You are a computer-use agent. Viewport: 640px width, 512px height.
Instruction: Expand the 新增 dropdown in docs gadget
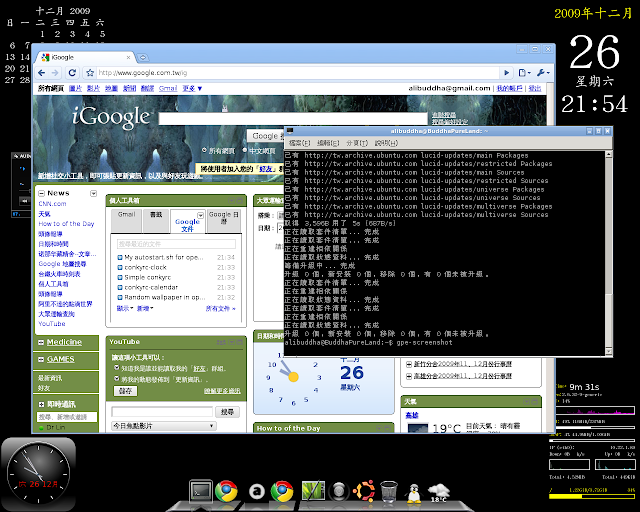[x=145, y=308]
